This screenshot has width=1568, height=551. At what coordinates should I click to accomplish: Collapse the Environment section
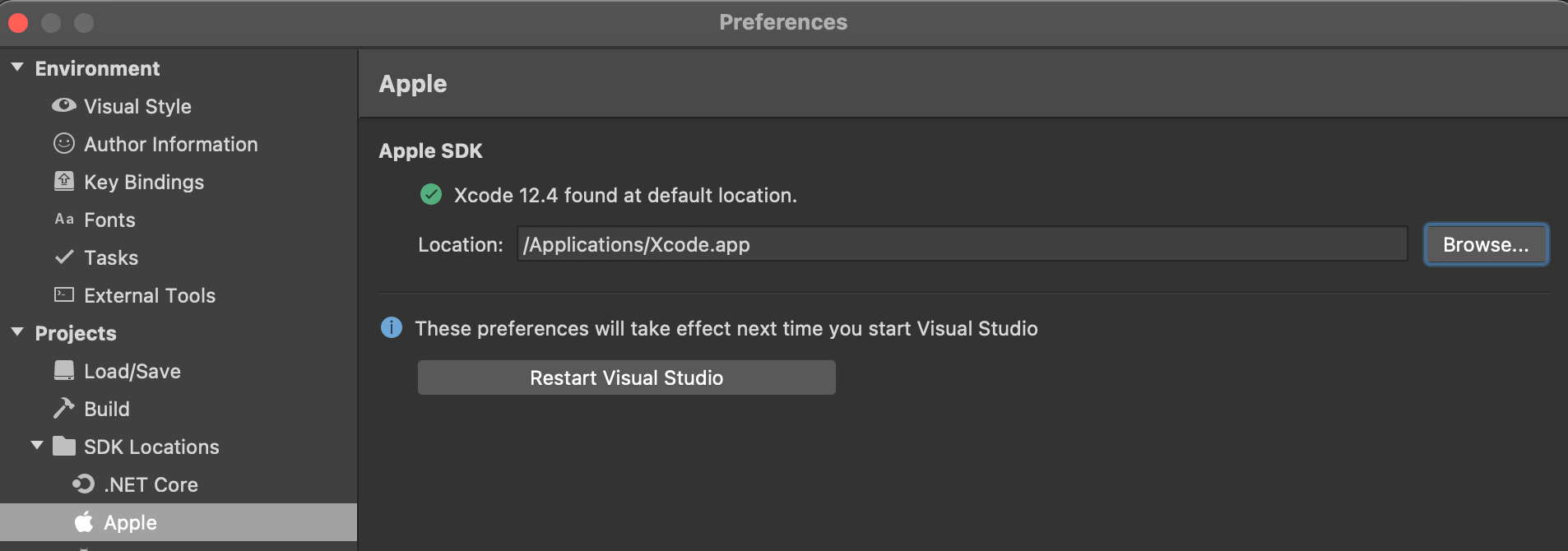17,67
